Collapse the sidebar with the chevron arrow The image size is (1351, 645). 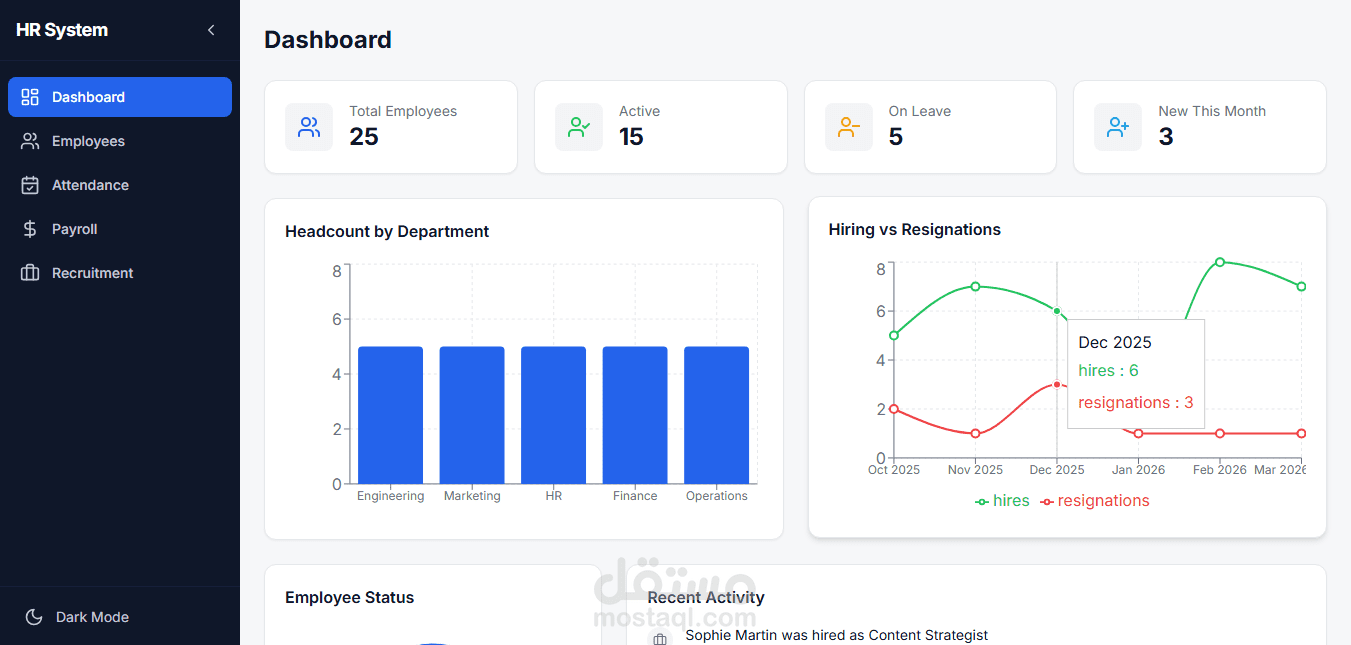click(x=211, y=30)
